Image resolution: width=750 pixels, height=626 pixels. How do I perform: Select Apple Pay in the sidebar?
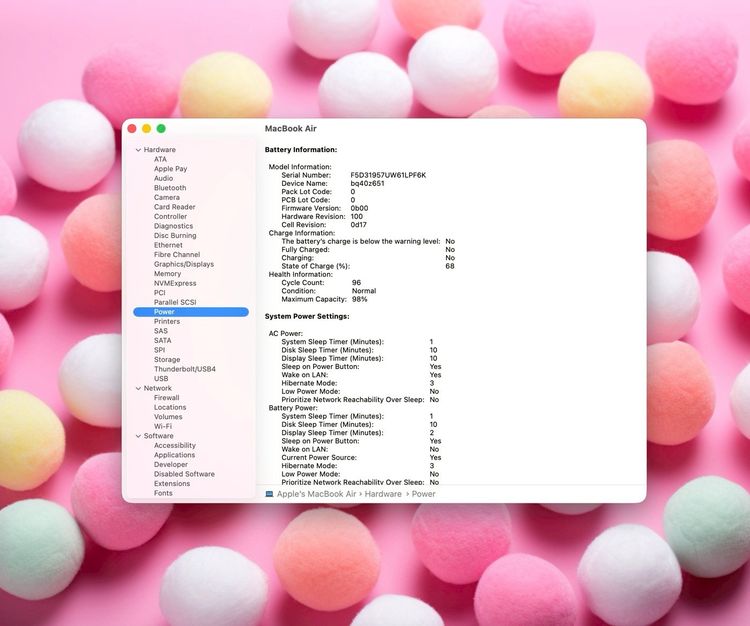[x=170, y=169]
